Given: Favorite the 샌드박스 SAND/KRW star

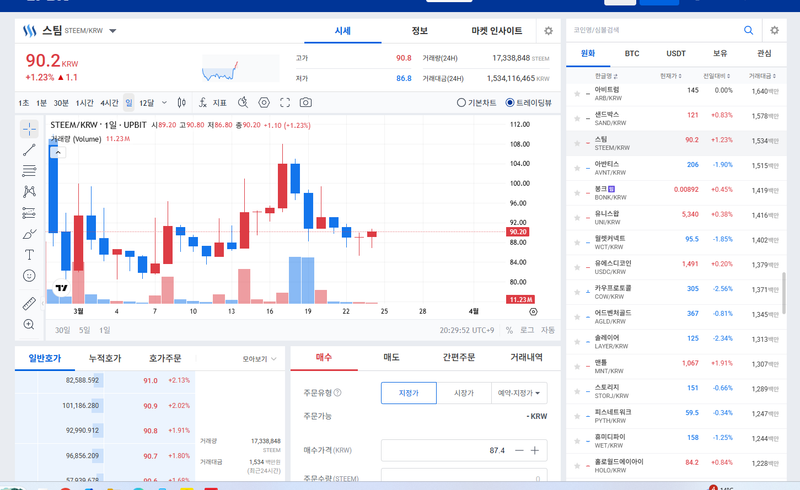Looking at the screenshot, I should [577, 116].
